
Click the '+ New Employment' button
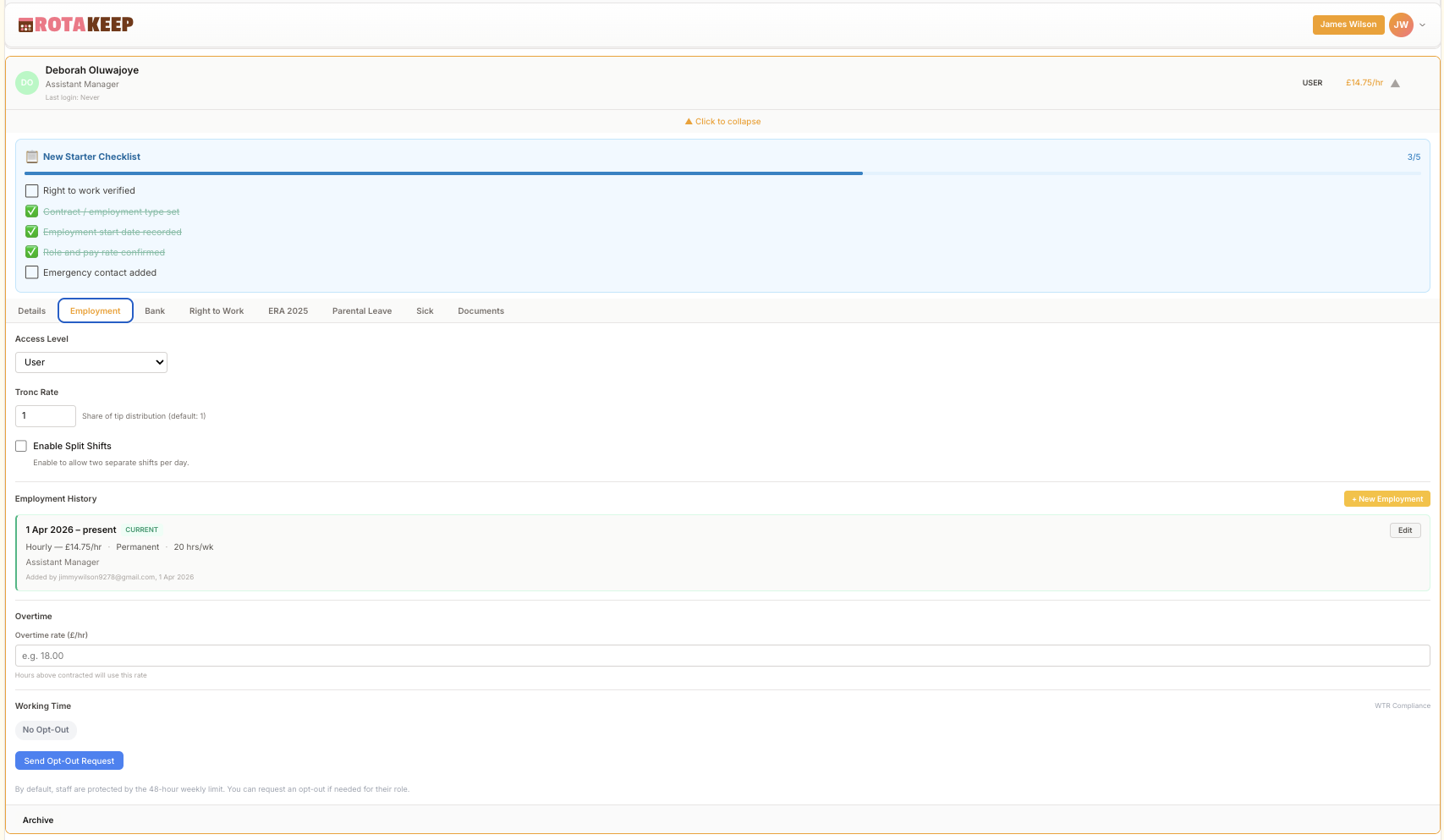(x=1387, y=499)
